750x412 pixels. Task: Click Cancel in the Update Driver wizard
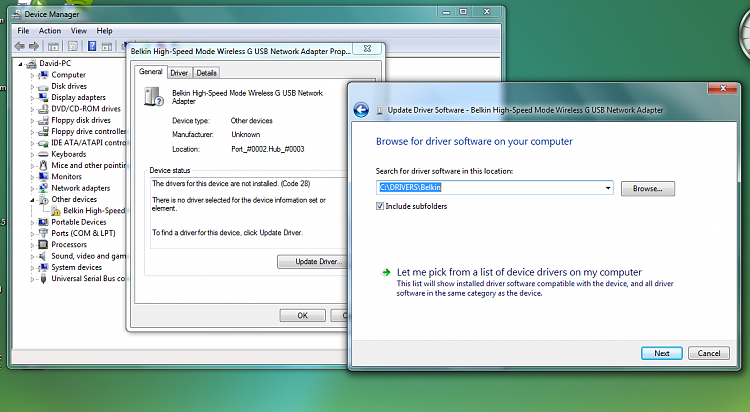[x=709, y=353]
